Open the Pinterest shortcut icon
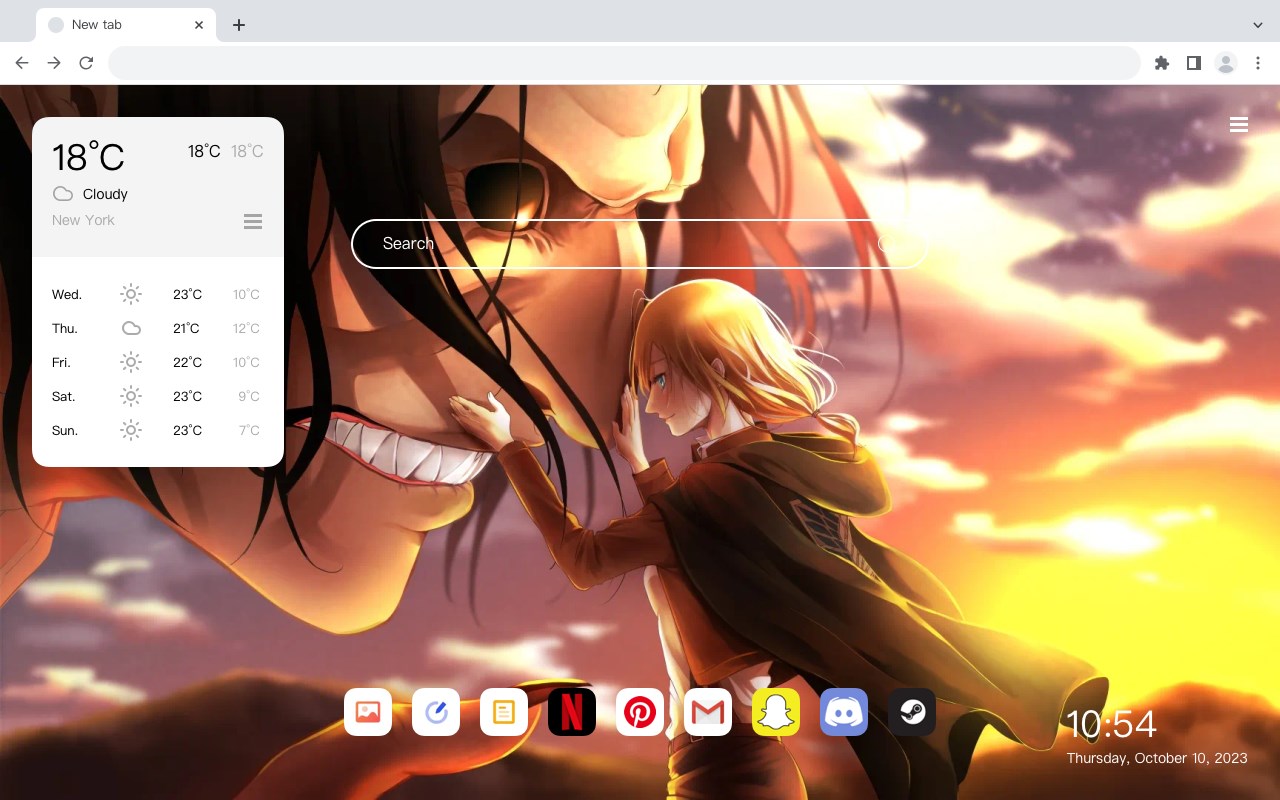This screenshot has width=1280, height=800. tap(640, 712)
